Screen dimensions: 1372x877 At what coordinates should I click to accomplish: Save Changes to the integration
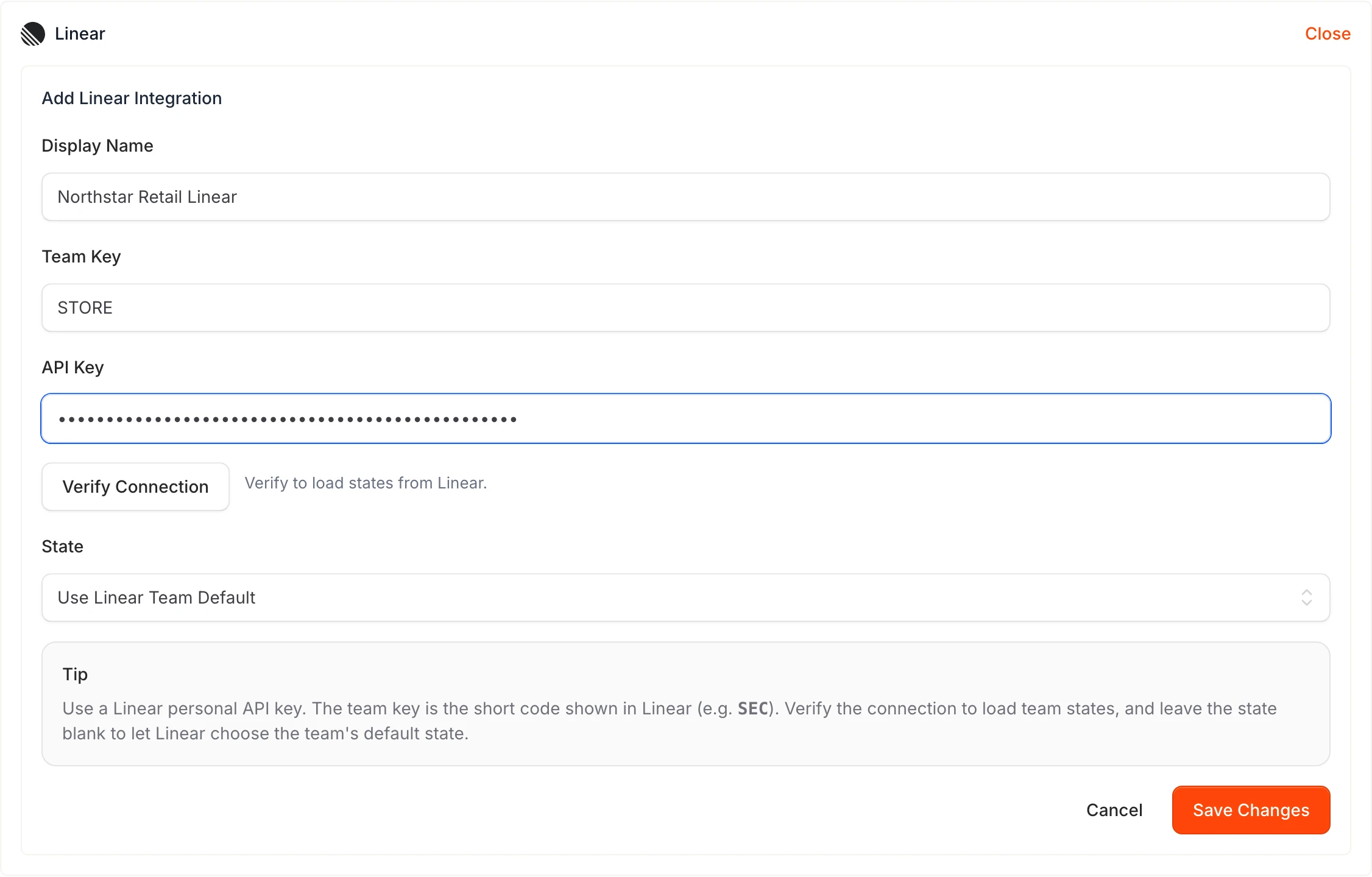(1251, 810)
